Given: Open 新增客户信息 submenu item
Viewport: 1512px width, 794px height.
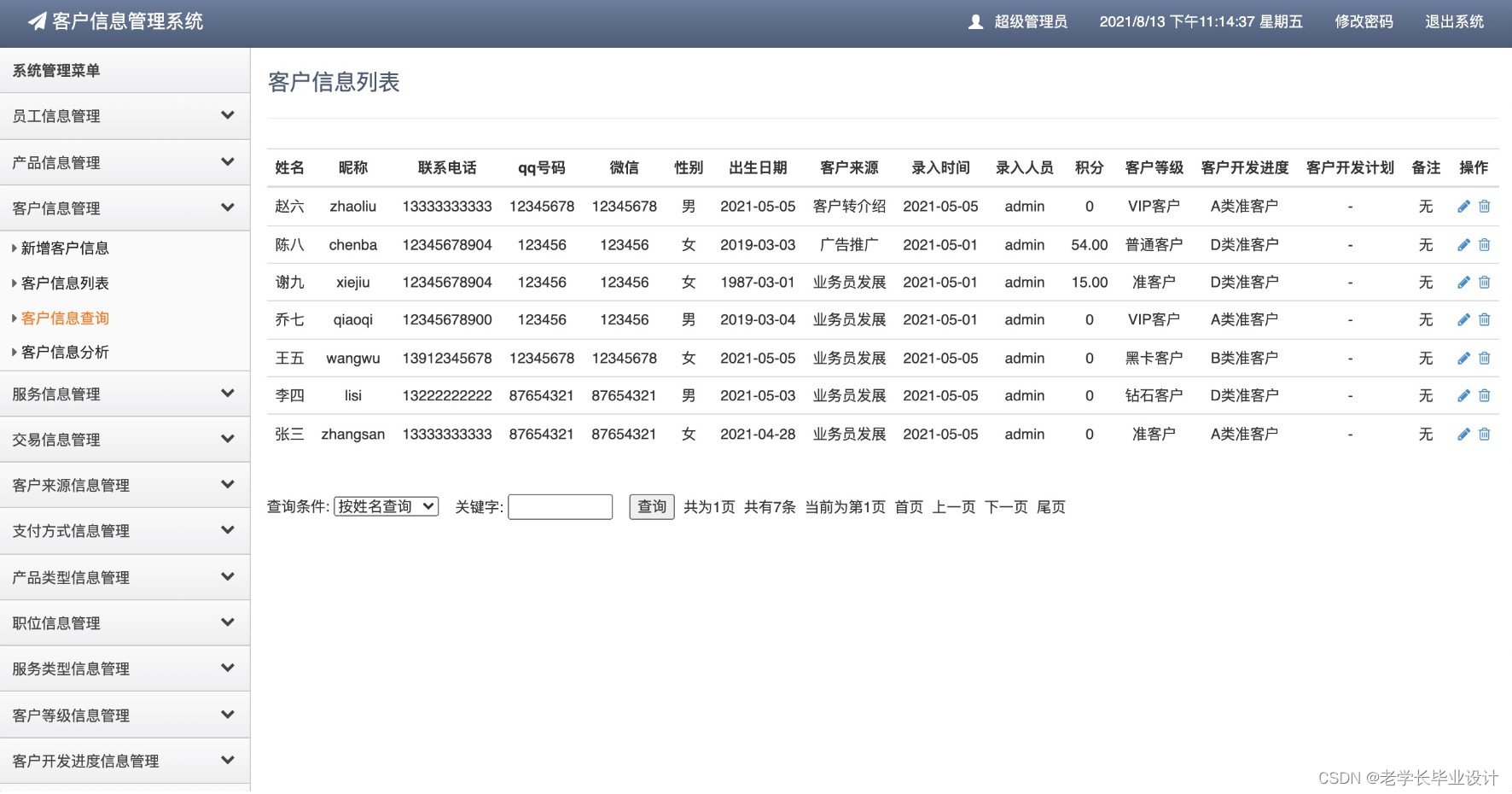Looking at the screenshot, I should 65,248.
